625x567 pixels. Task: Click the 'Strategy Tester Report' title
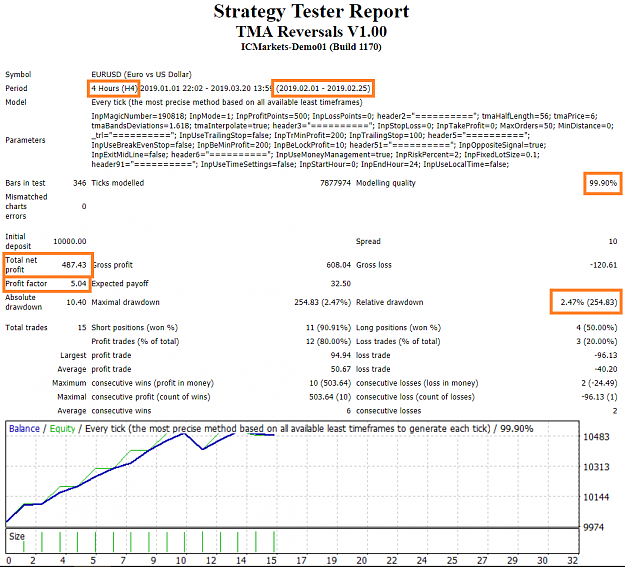(x=311, y=12)
